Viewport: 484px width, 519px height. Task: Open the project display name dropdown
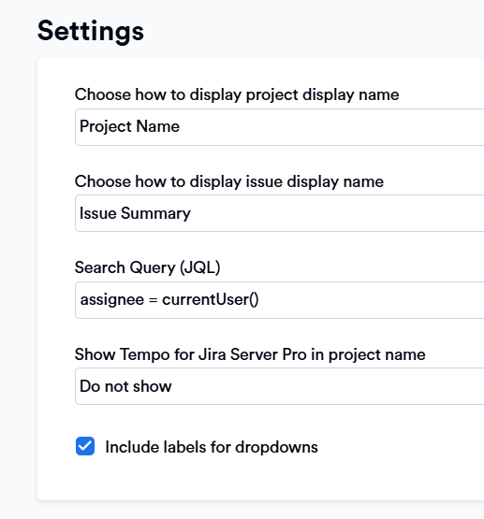coord(279,127)
